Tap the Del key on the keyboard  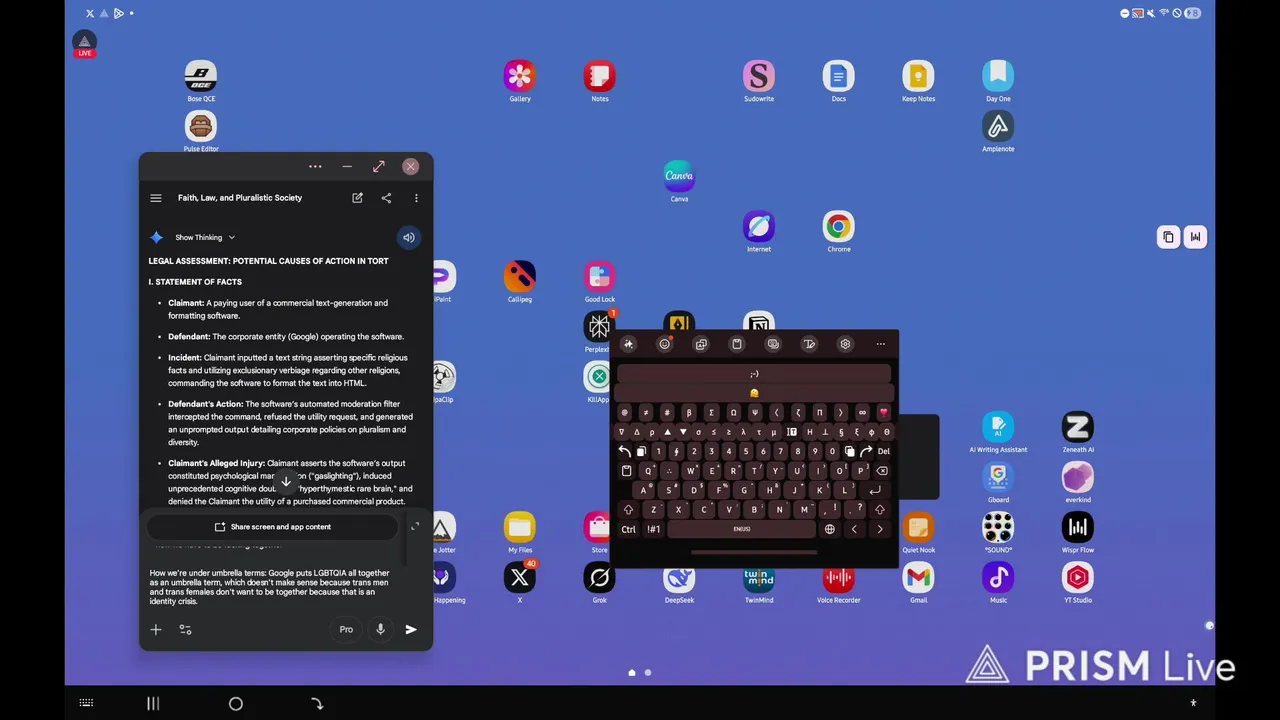pos(883,452)
